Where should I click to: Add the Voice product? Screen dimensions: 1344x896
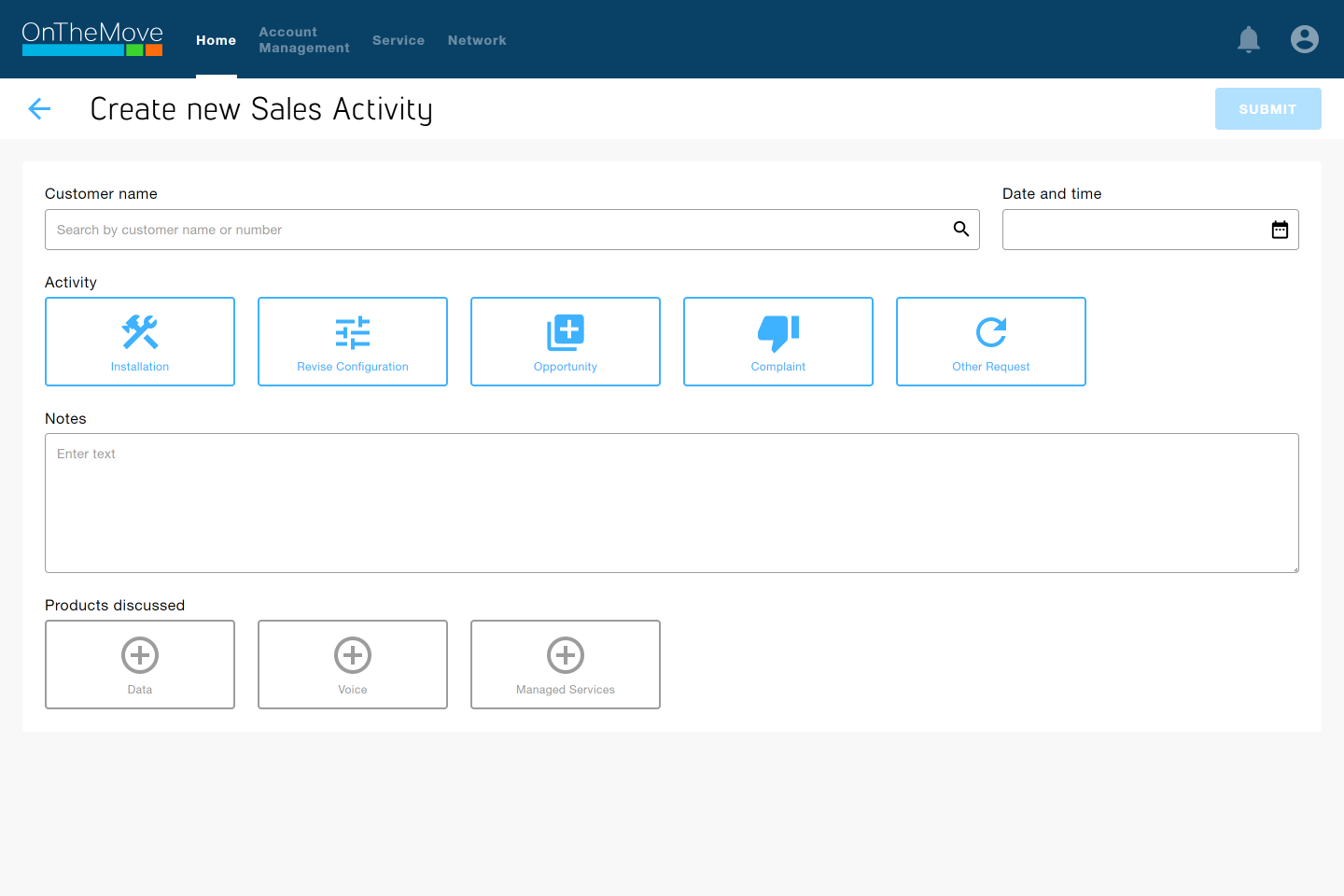pos(353,665)
